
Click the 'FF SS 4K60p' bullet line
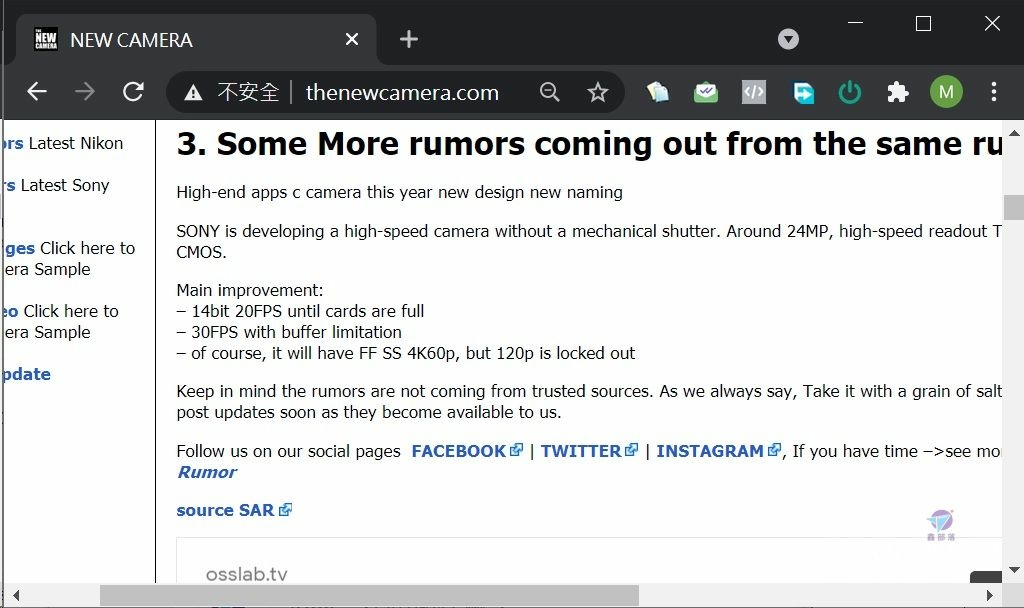[x=406, y=353]
